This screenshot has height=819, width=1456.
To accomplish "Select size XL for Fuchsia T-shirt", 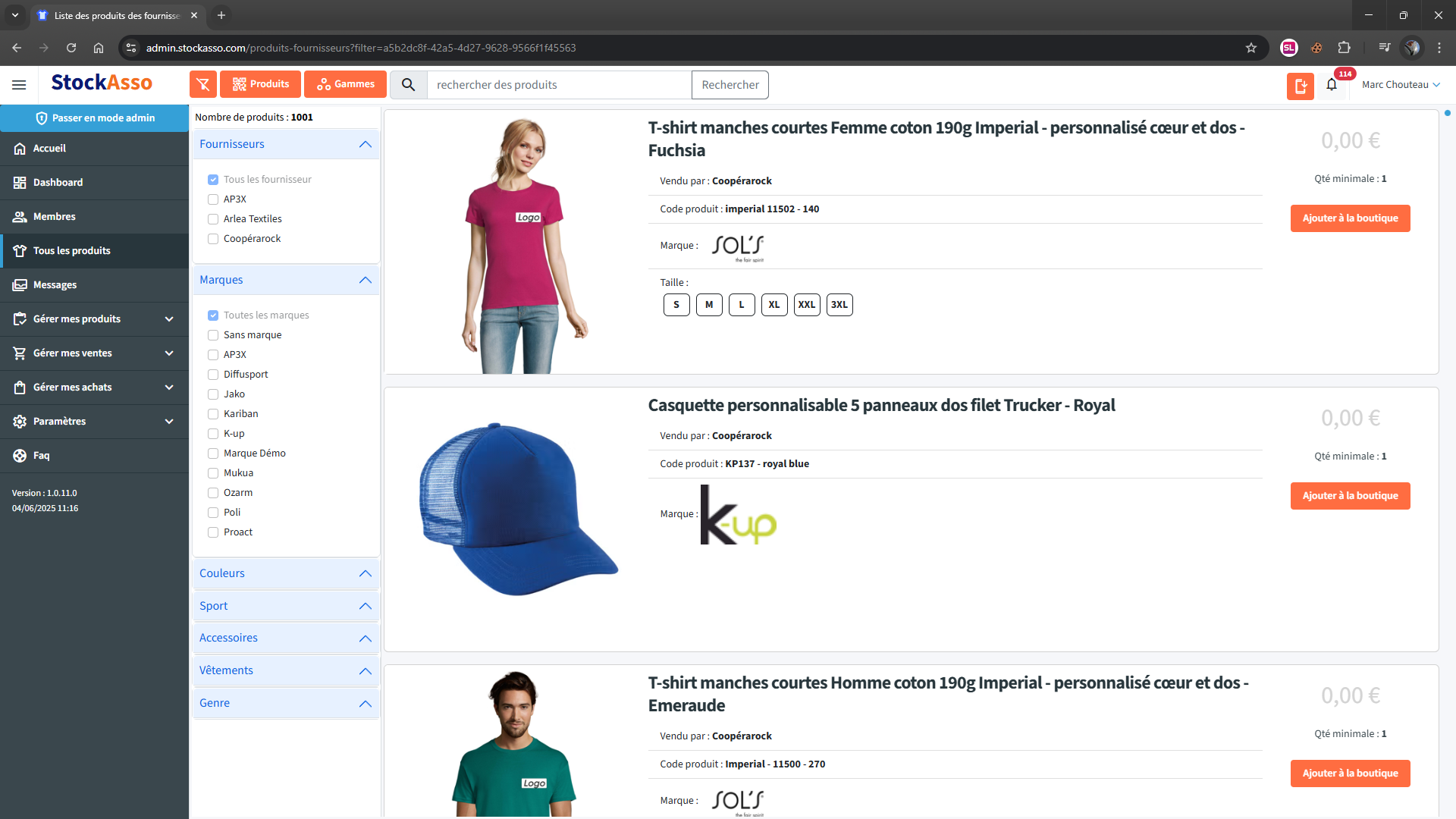I will 773,305.
